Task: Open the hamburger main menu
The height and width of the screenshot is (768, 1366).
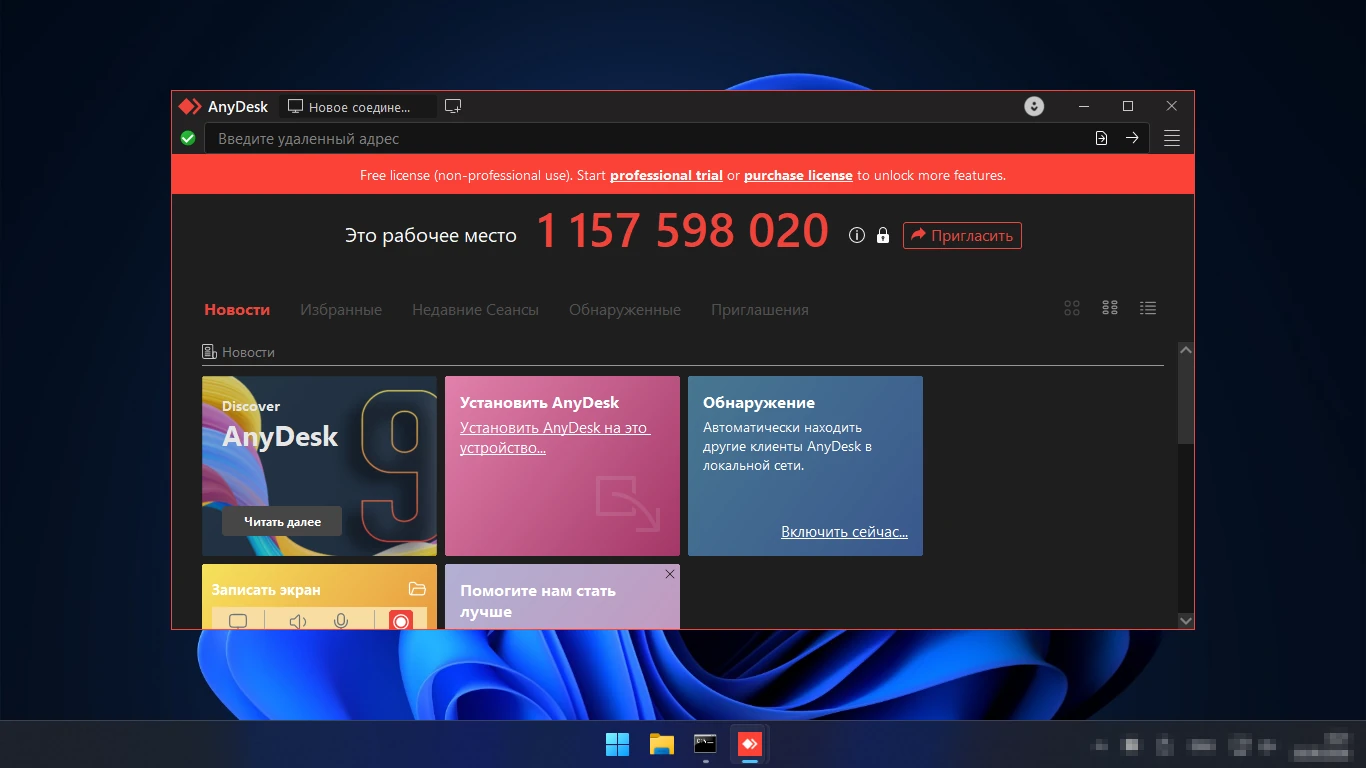Action: click(x=1172, y=138)
